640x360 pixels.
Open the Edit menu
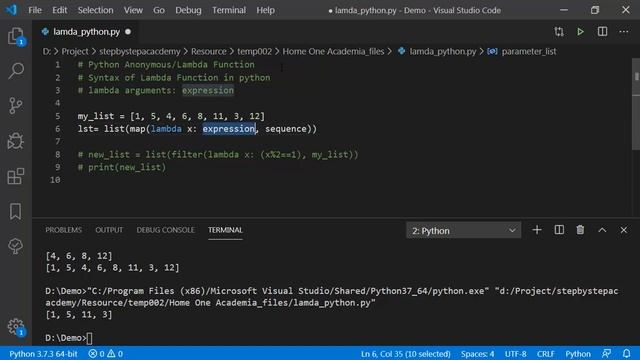click(x=60, y=10)
